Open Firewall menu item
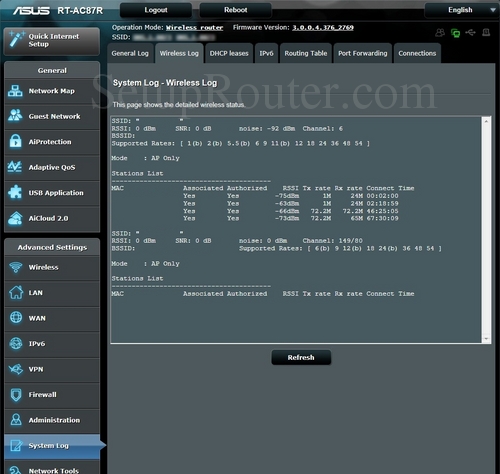 point(52,395)
